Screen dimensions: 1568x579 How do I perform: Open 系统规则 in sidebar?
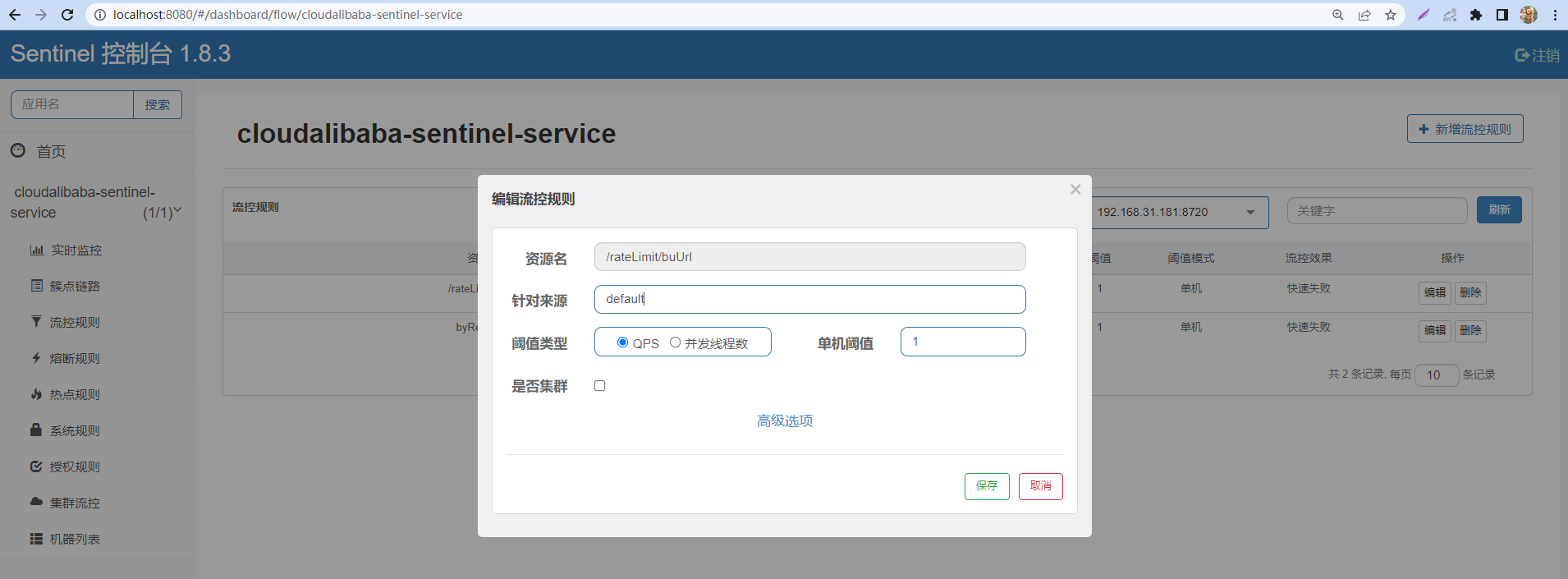[x=75, y=430]
